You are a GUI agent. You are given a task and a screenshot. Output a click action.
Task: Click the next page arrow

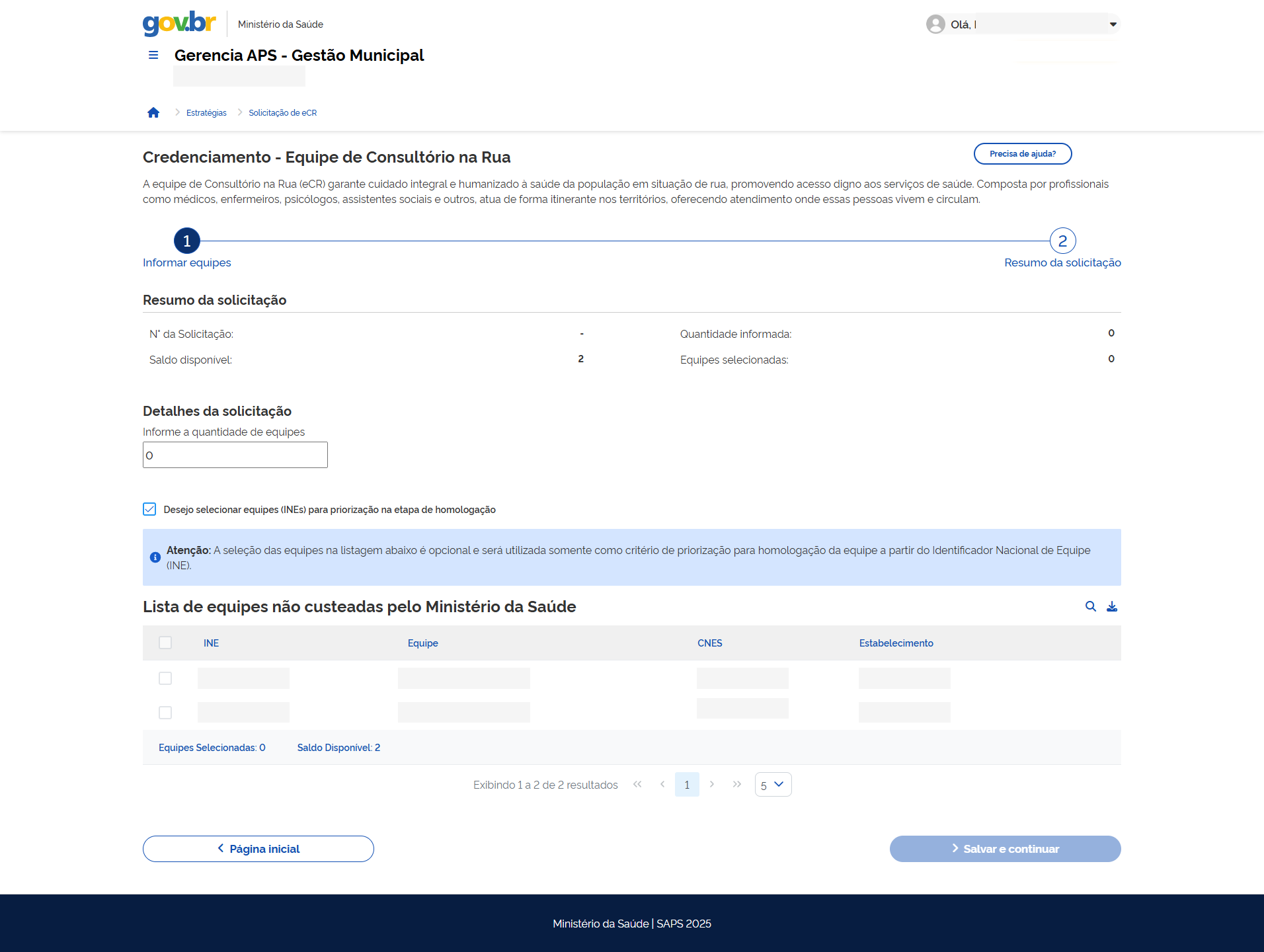712,784
